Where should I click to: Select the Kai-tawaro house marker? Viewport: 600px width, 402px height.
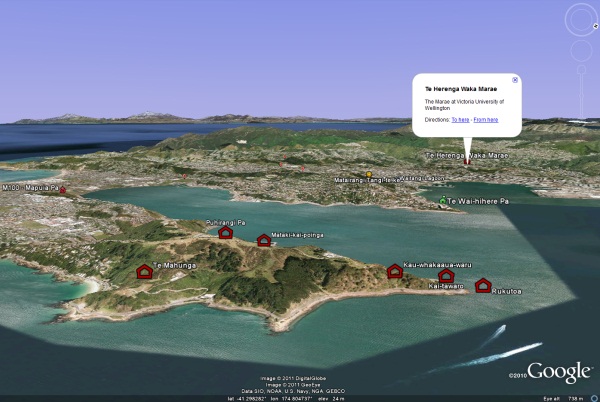446,275
